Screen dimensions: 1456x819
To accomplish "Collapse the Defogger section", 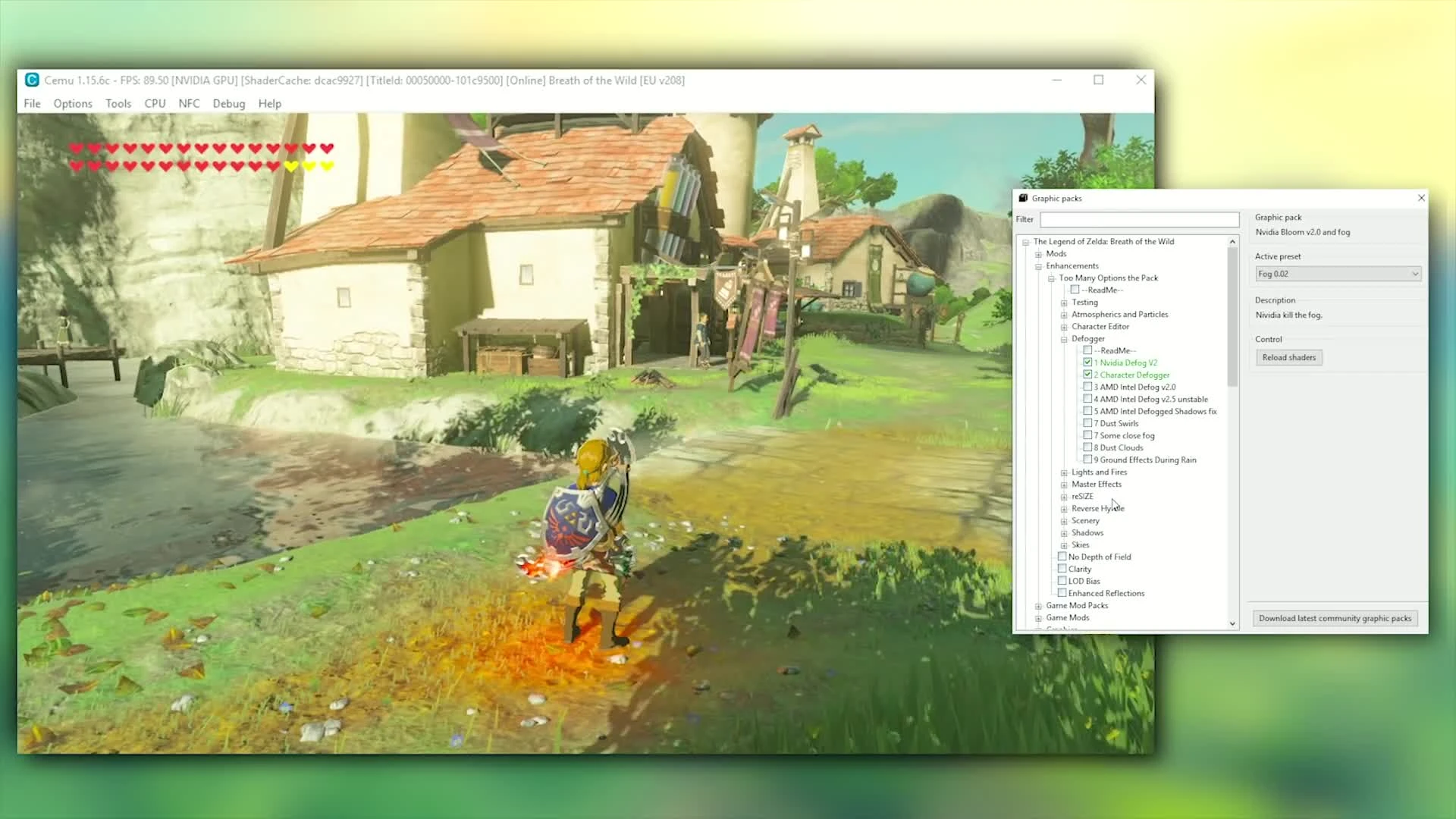I will (1064, 338).
